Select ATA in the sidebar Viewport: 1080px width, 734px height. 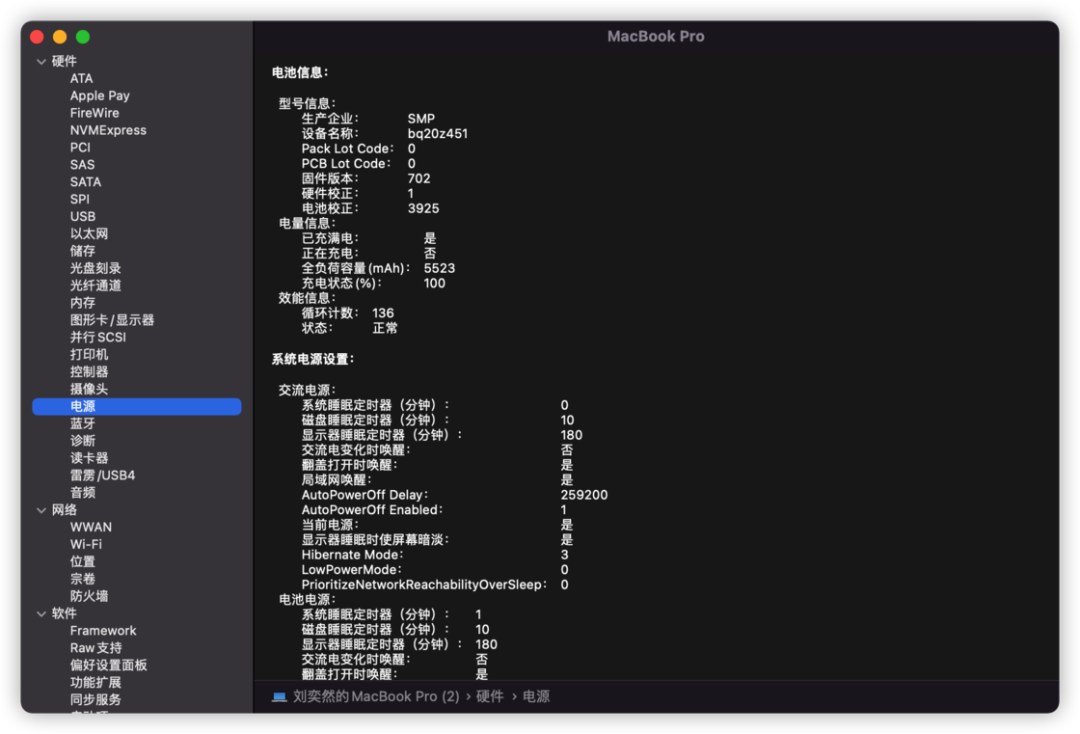click(81, 78)
